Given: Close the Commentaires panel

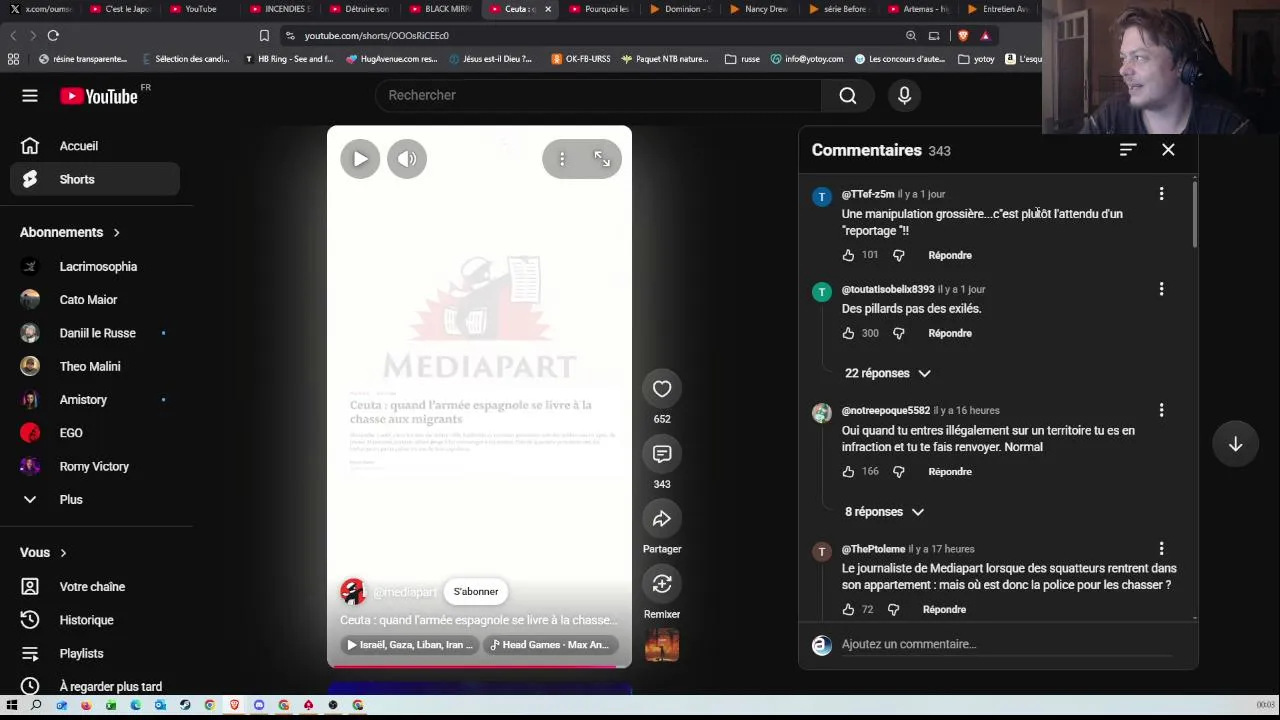Looking at the screenshot, I should tap(1168, 150).
